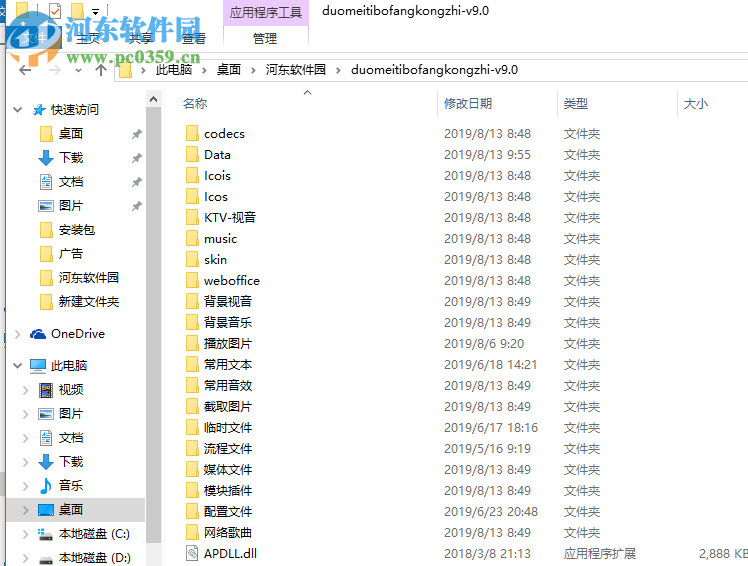
Task: Select the music folder icon
Action: (192, 238)
